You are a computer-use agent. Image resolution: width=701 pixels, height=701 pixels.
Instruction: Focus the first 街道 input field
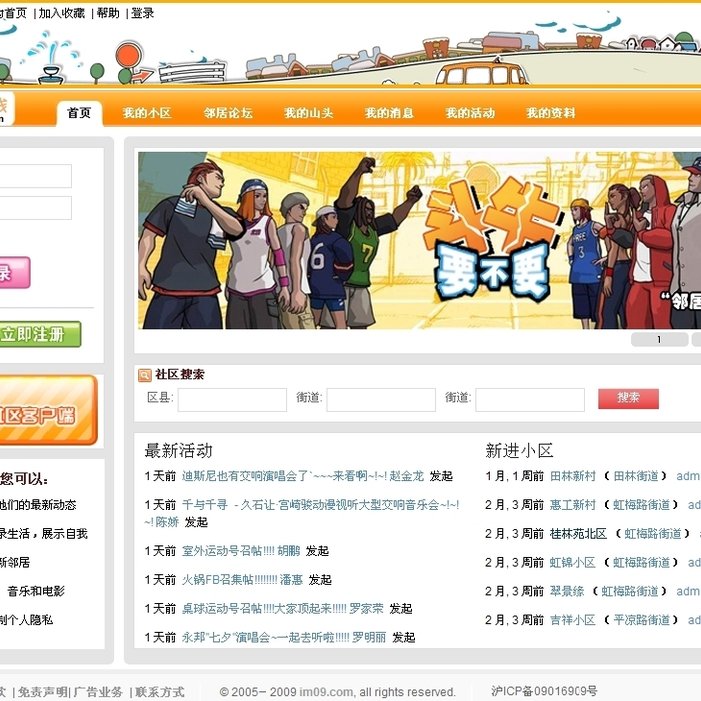(381, 400)
